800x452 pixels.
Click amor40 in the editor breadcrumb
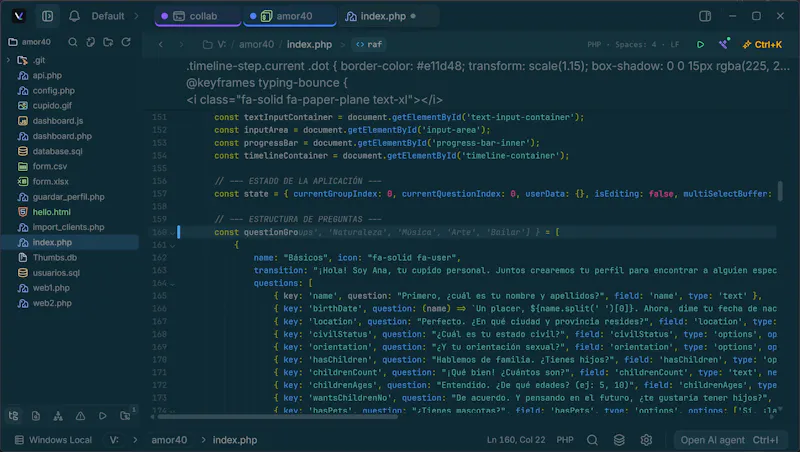coord(256,44)
